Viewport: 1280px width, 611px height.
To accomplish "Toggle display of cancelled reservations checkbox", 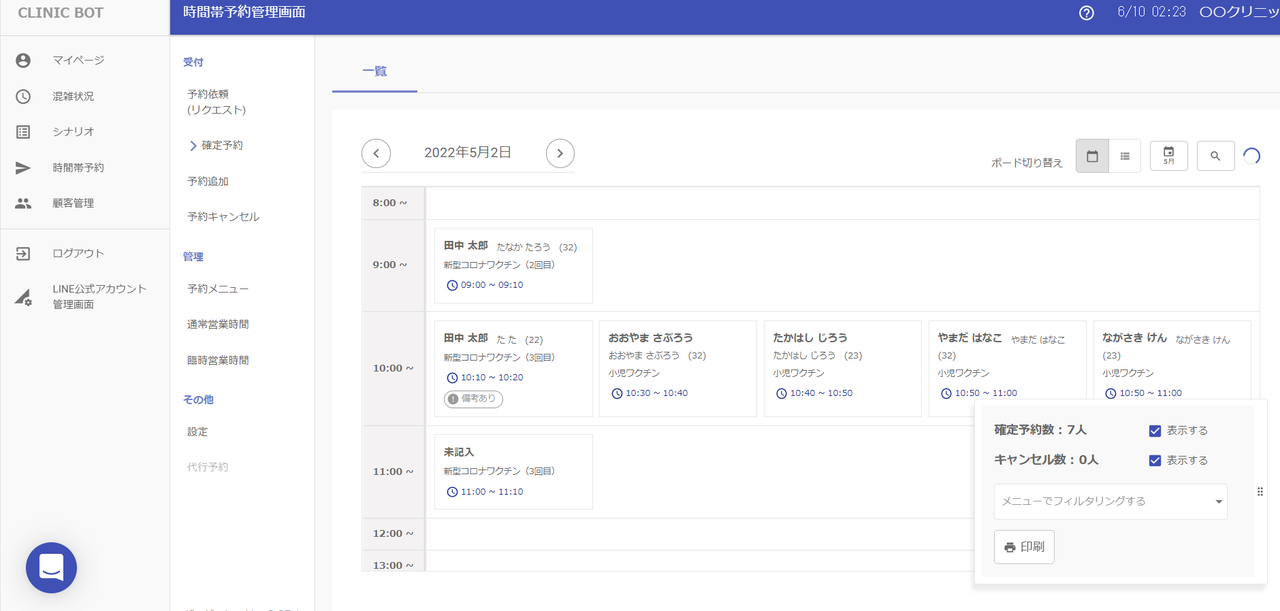I will pos(1155,461).
